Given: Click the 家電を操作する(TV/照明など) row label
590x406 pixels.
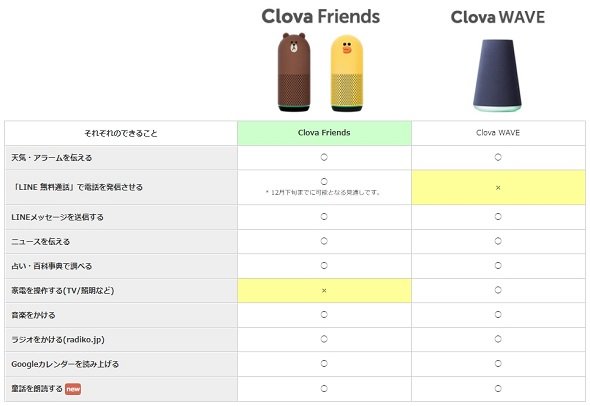Looking at the screenshot, I should [x=62, y=290].
